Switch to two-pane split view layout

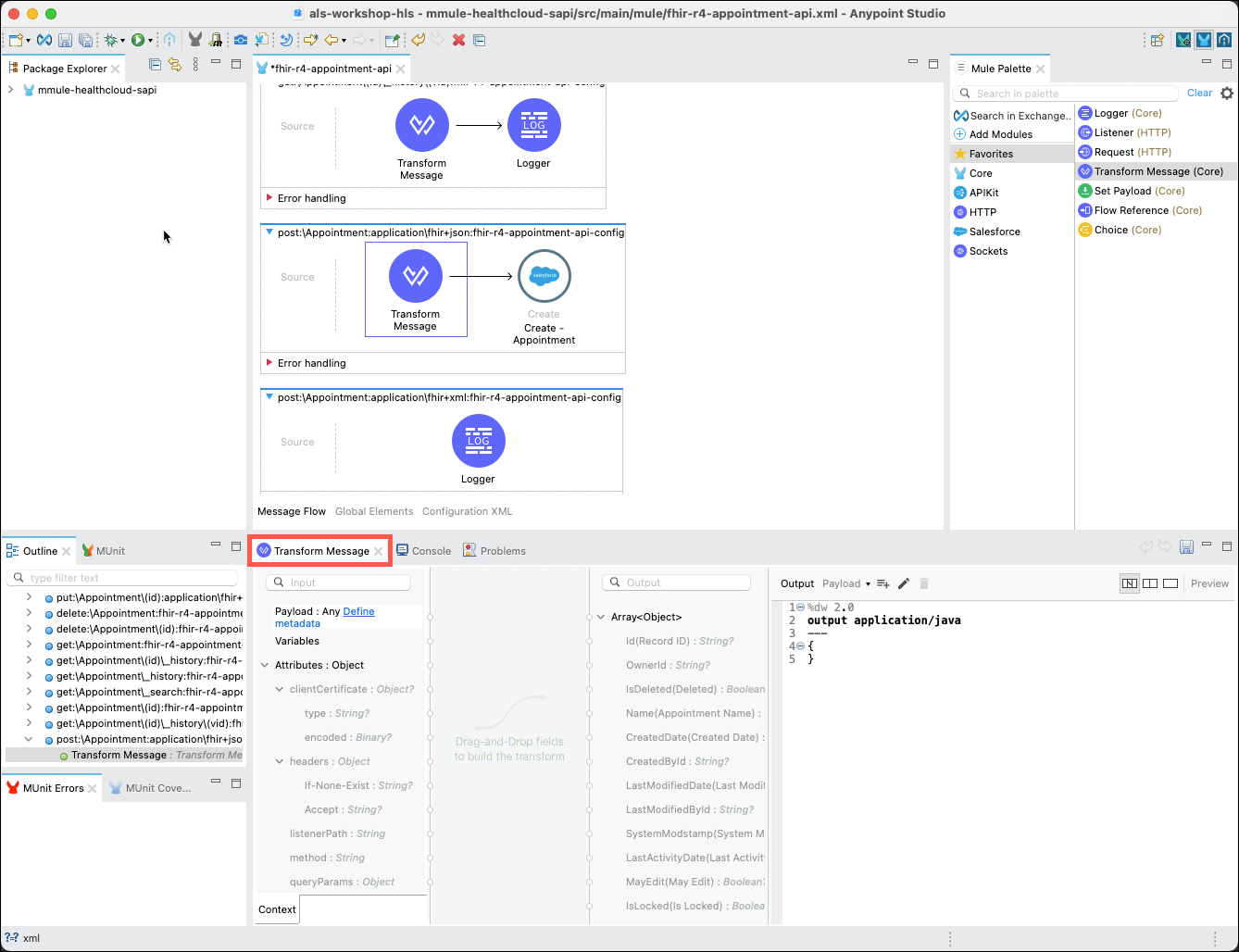1150,583
